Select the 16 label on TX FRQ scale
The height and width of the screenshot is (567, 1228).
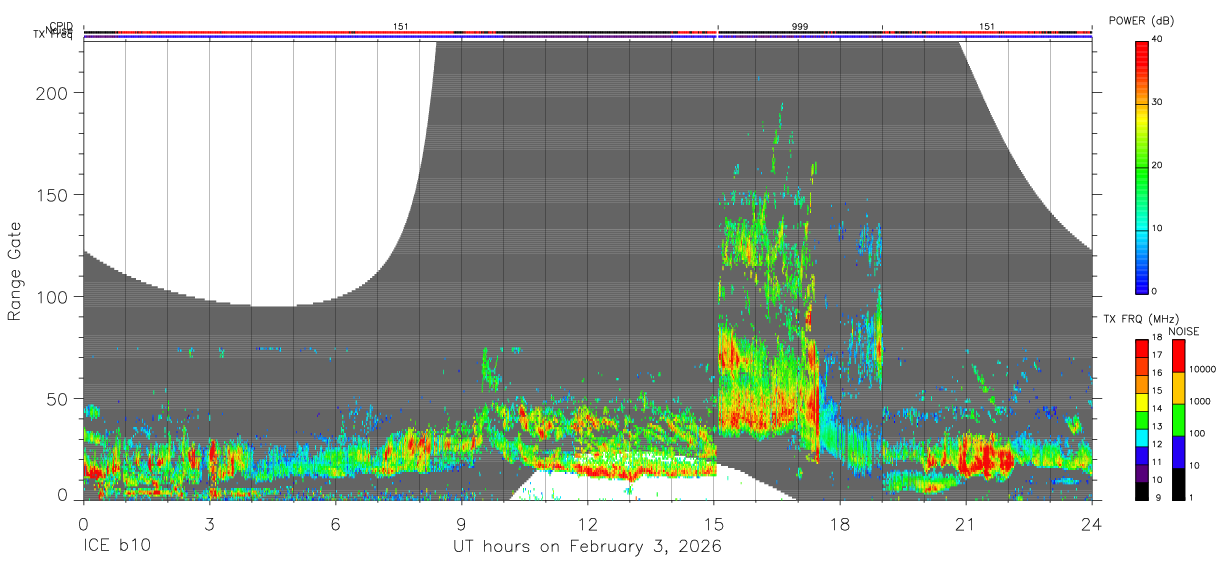click(1156, 372)
